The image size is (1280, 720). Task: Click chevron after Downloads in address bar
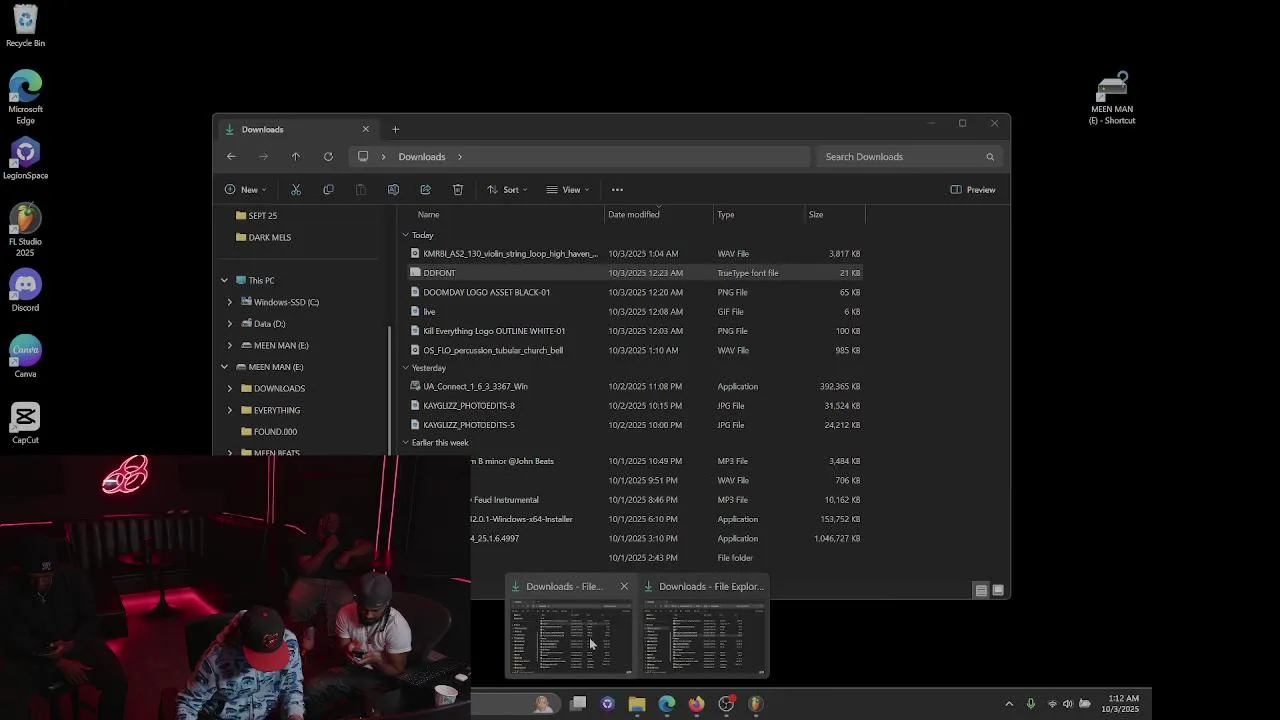tap(460, 157)
